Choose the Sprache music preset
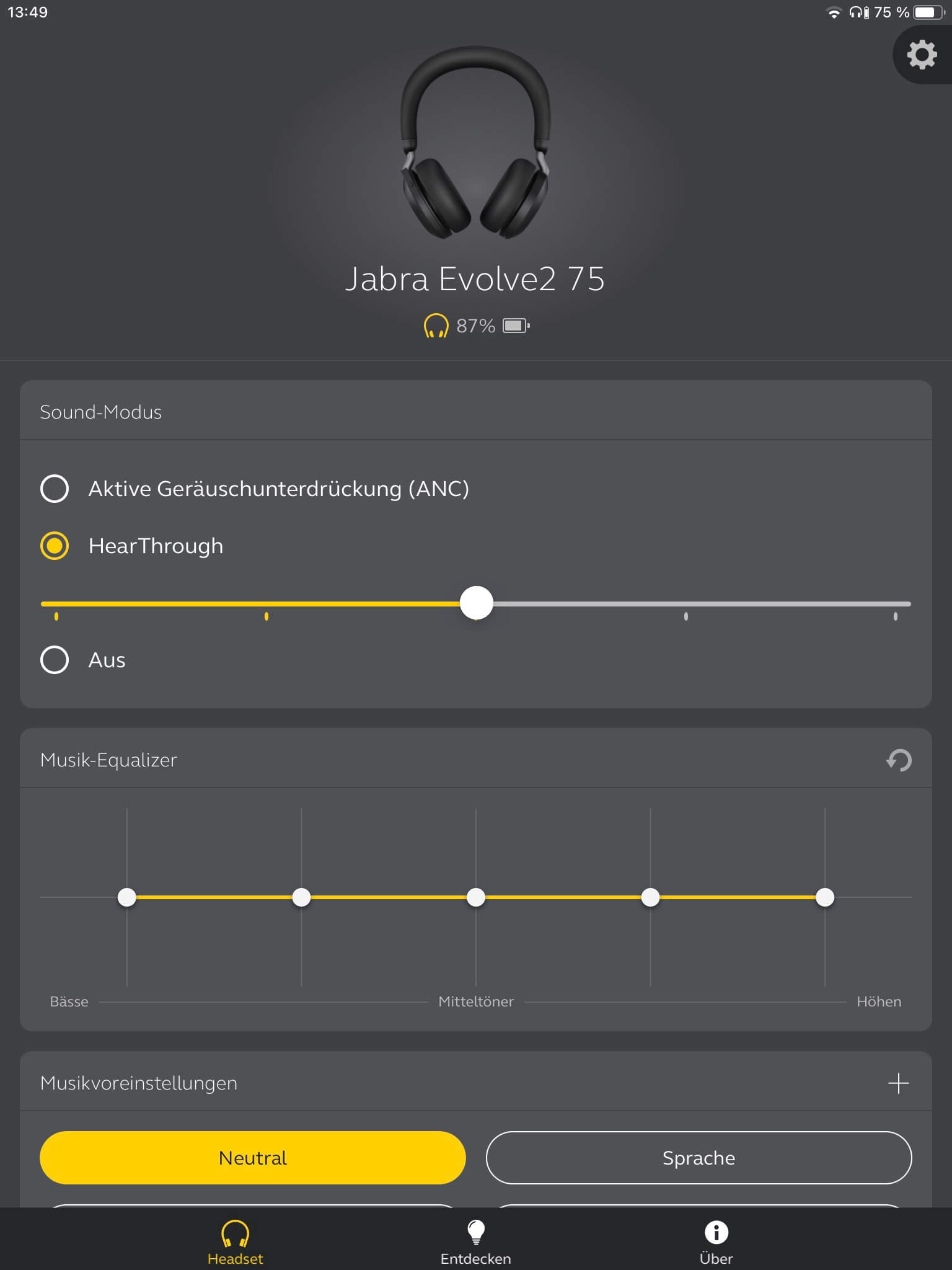 tap(699, 1158)
